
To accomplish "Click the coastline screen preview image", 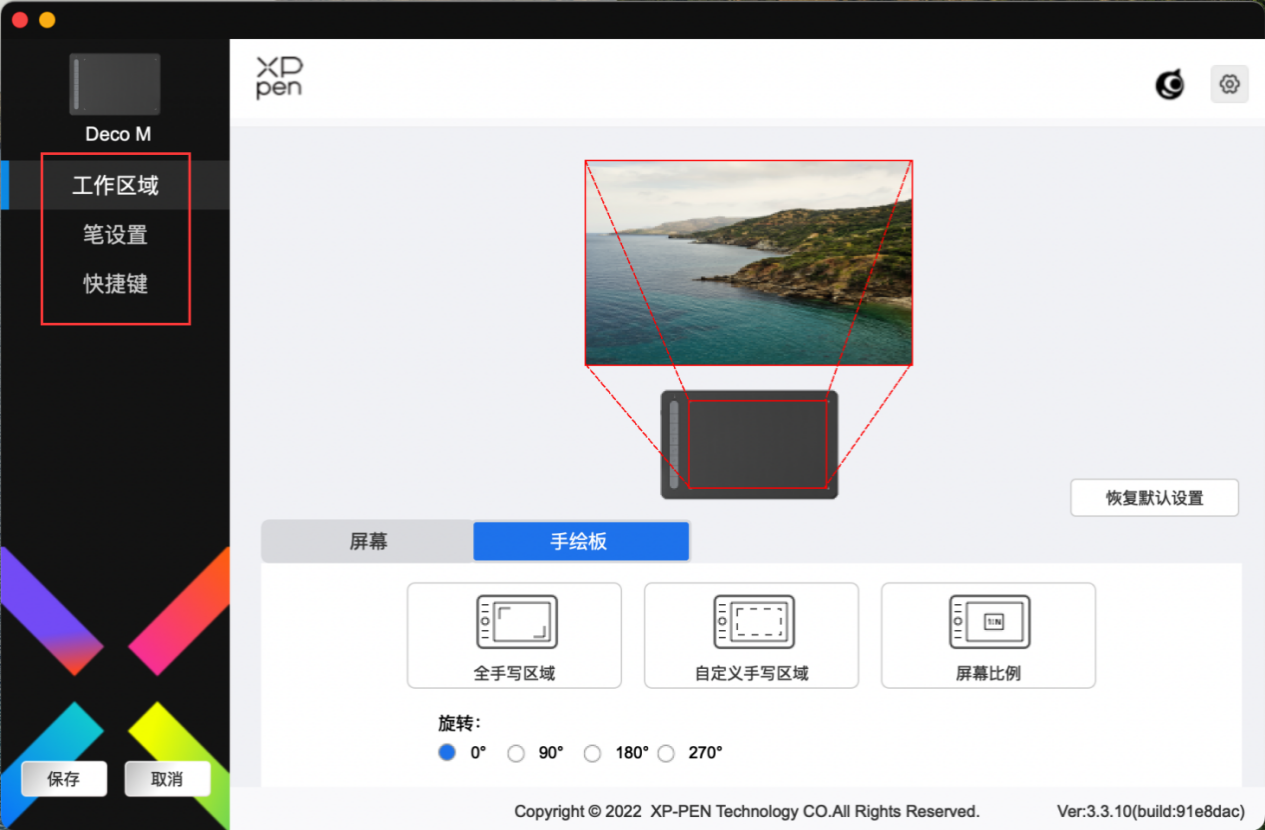I will (x=748, y=262).
